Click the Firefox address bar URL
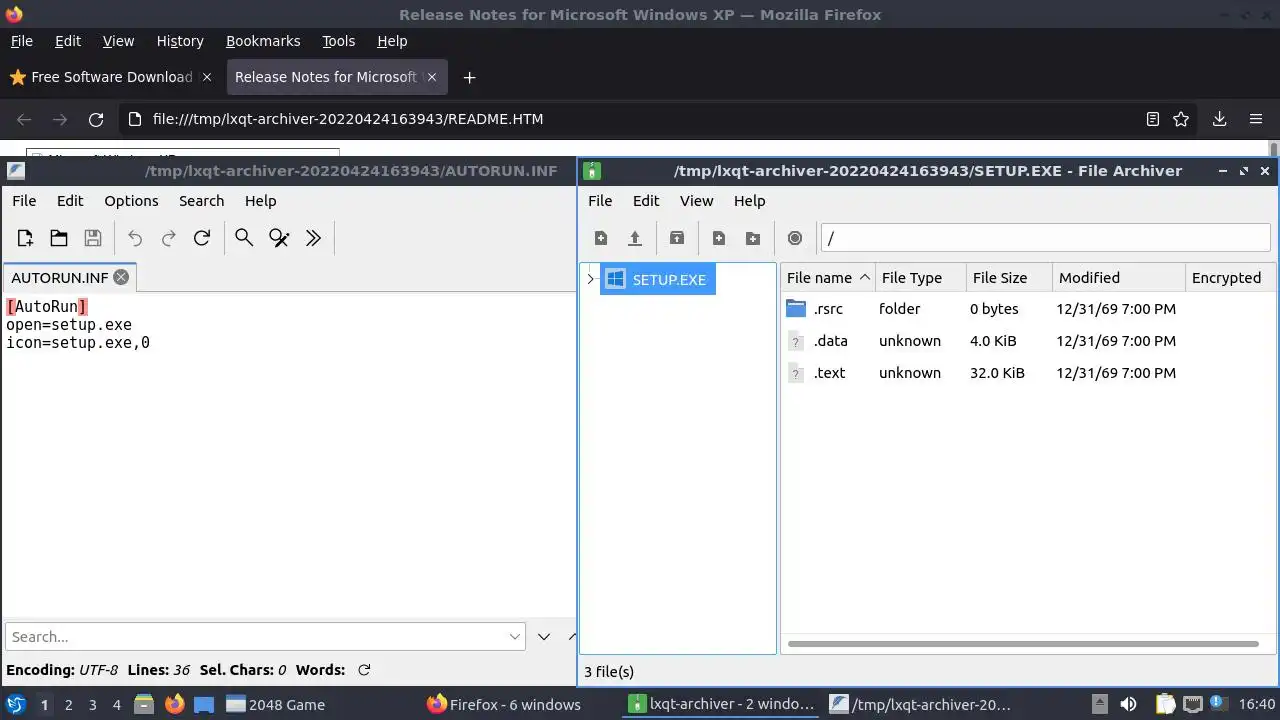 point(348,119)
